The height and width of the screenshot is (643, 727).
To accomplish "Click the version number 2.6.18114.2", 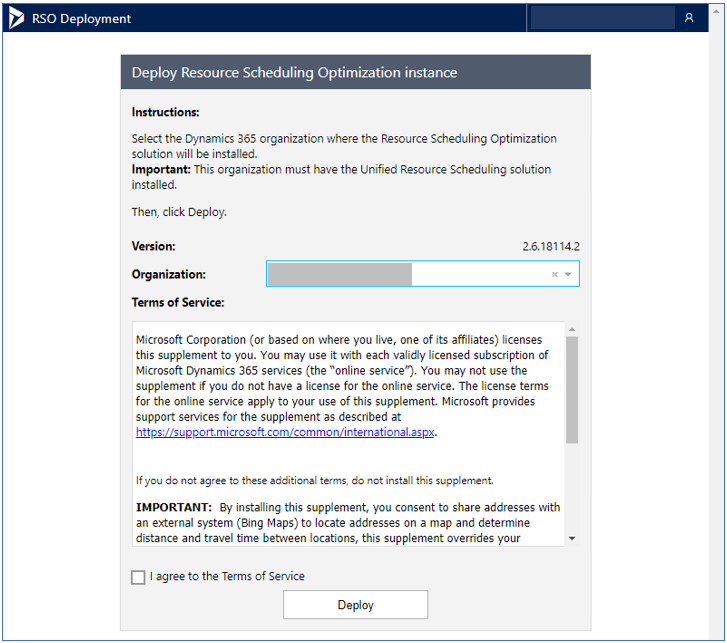I will pyautogui.click(x=551, y=246).
